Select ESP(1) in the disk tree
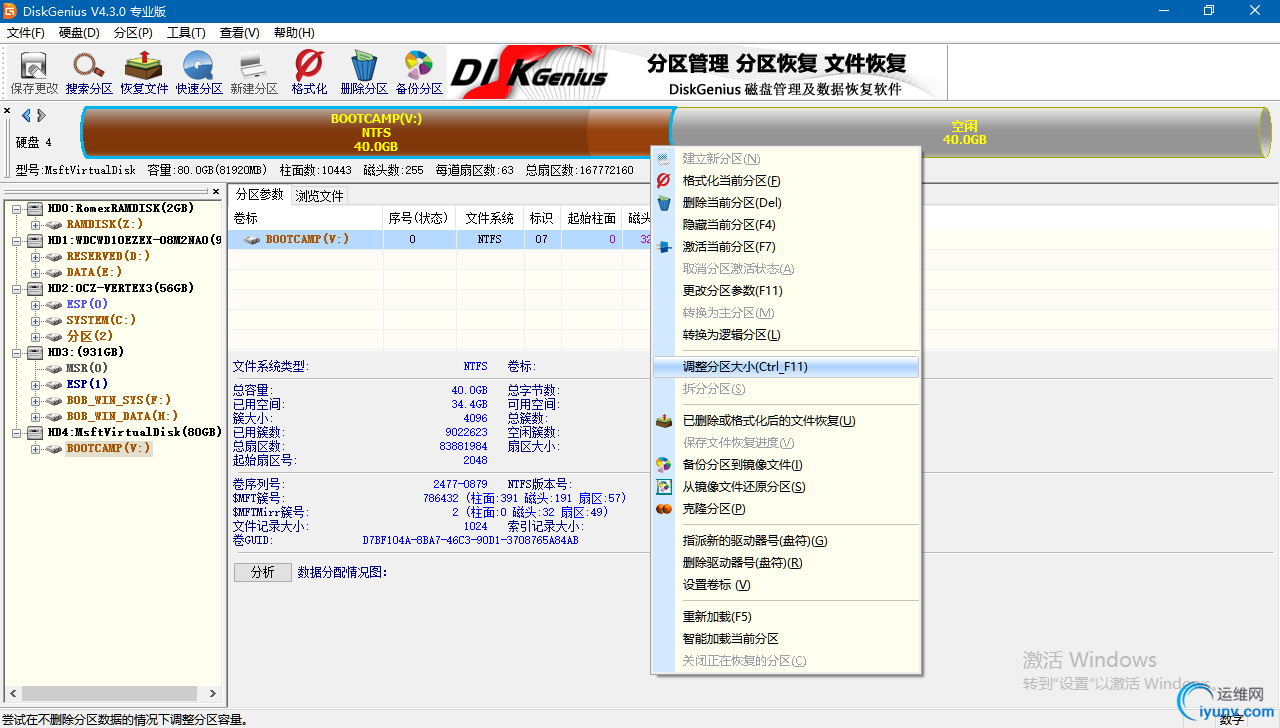This screenshot has width=1280, height=728. pos(87,384)
